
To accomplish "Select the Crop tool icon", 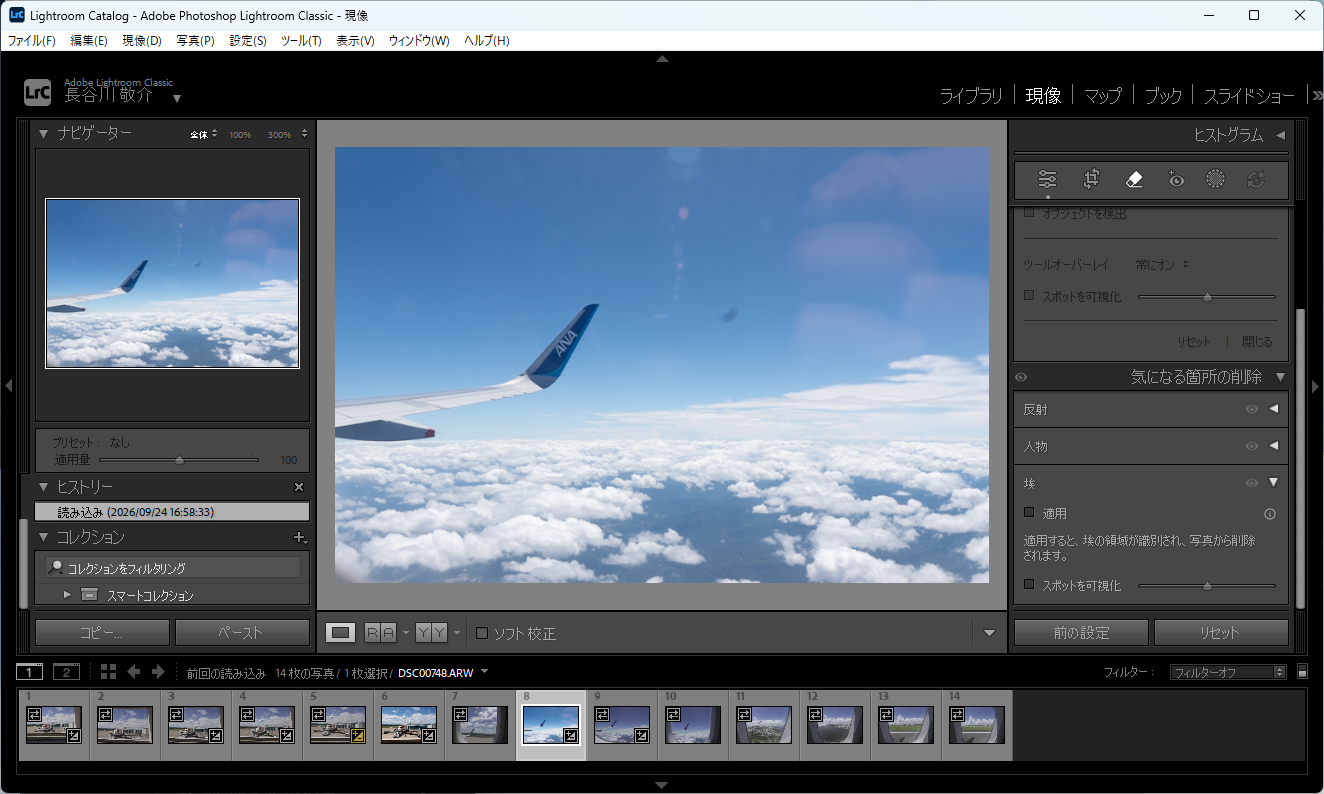I will click(x=1091, y=179).
